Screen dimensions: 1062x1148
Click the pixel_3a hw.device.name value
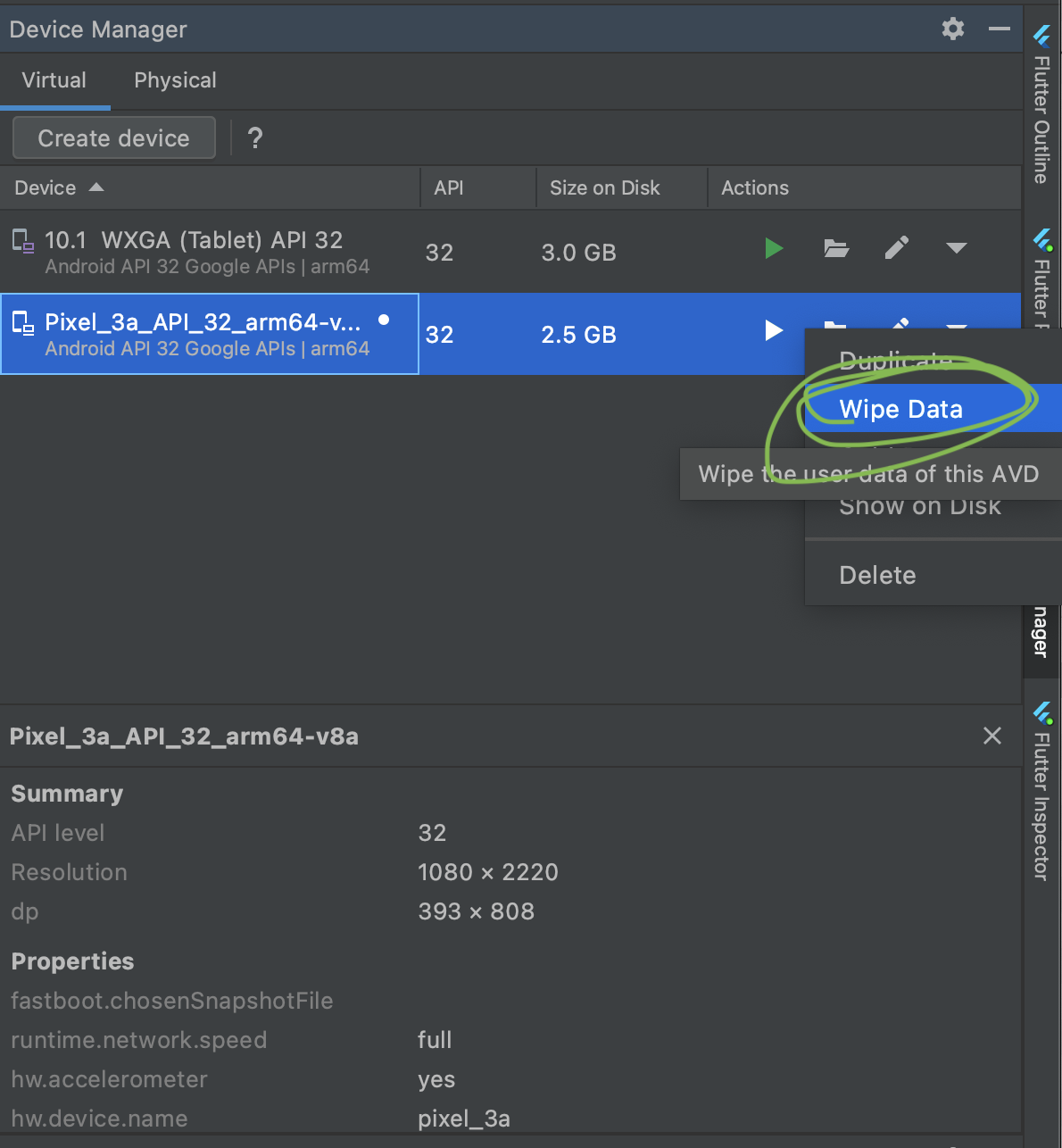click(x=464, y=1119)
